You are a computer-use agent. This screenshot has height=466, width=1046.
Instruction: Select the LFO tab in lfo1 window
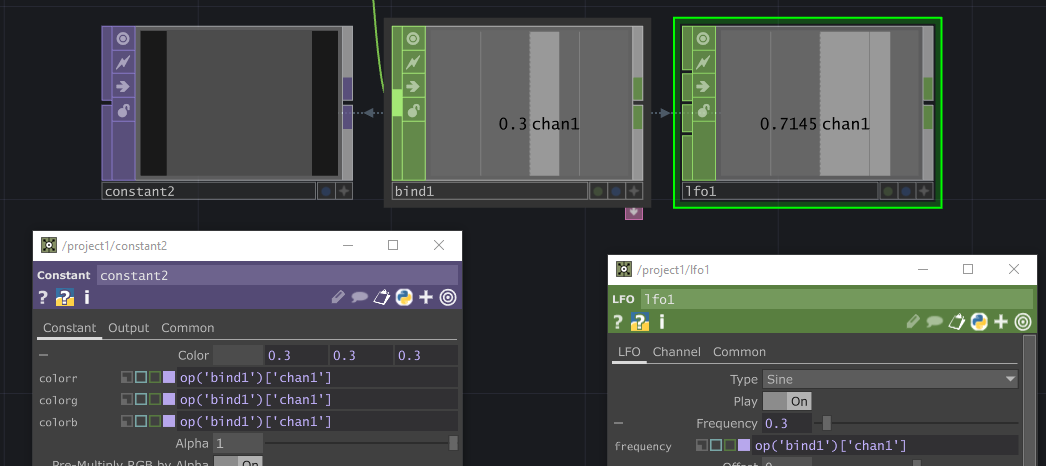pyautogui.click(x=629, y=351)
